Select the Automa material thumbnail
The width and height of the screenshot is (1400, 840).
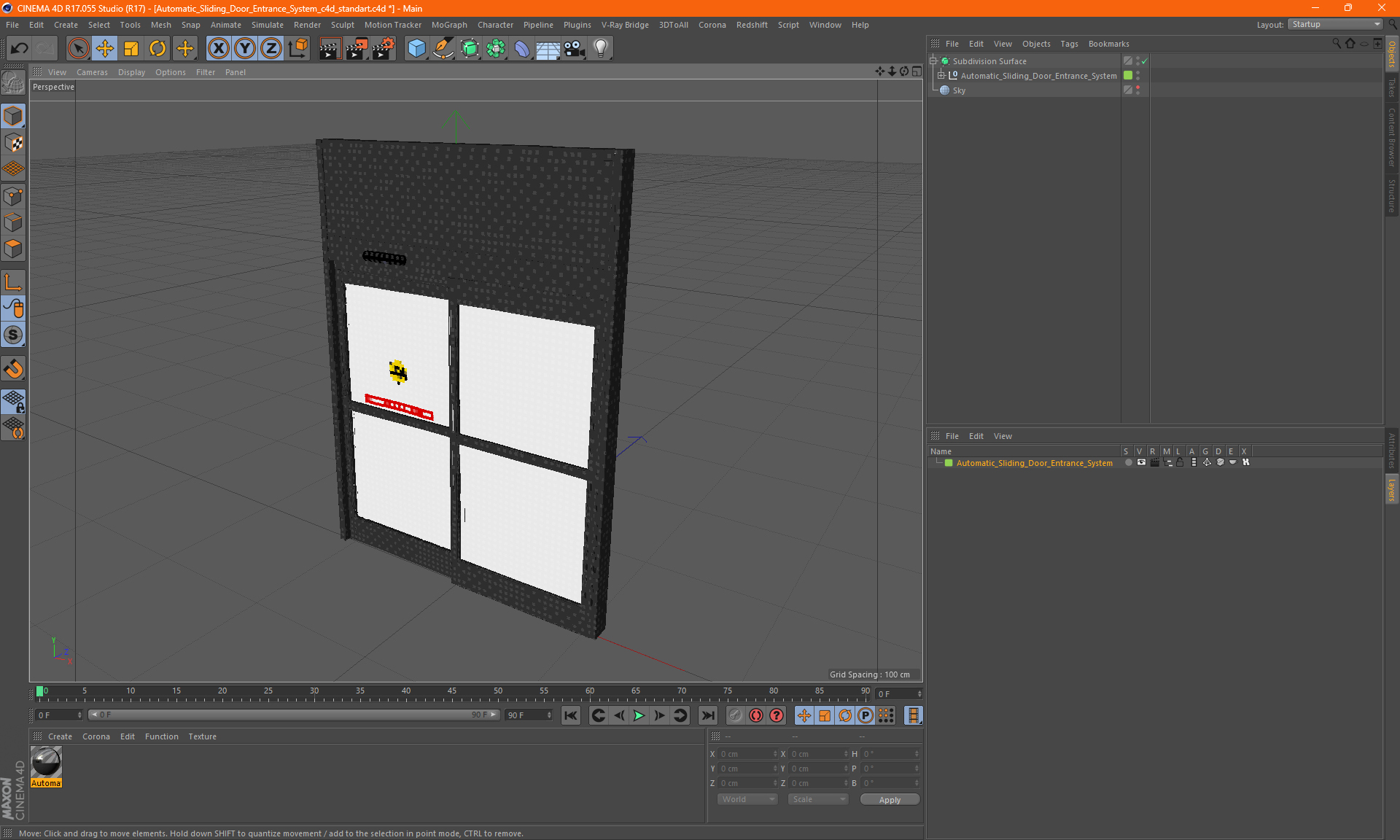tap(46, 763)
